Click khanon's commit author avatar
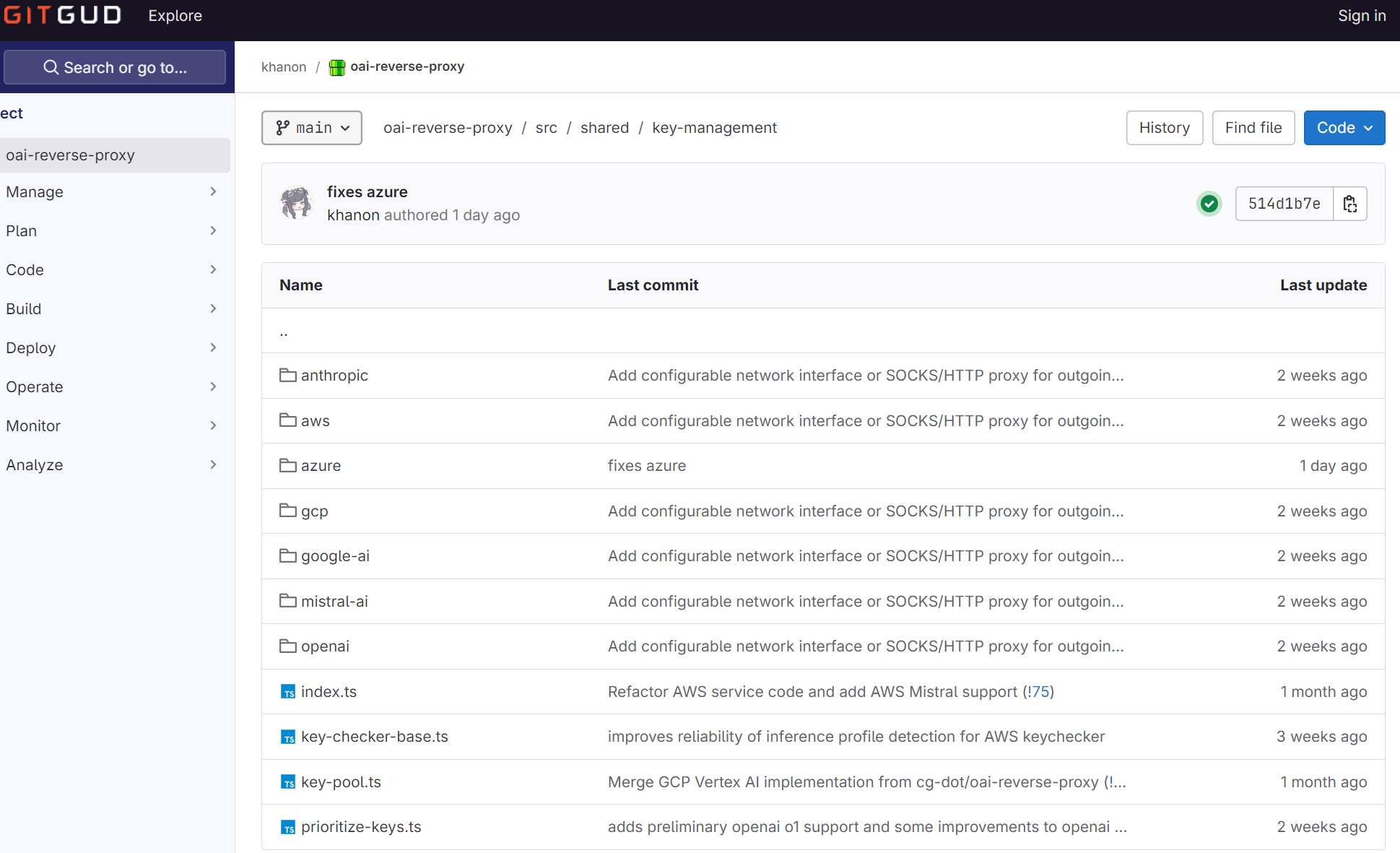The width and height of the screenshot is (1400, 853). pos(296,203)
